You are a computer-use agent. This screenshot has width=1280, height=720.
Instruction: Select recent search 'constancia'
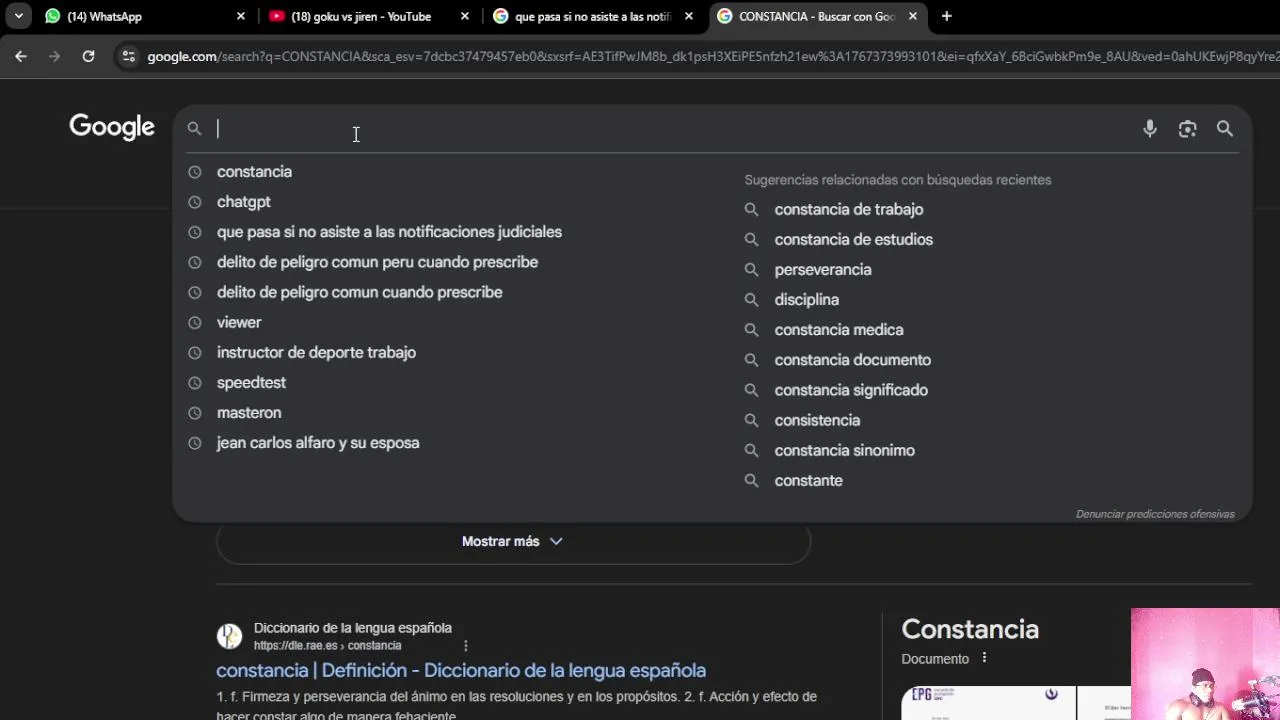(x=254, y=172)
